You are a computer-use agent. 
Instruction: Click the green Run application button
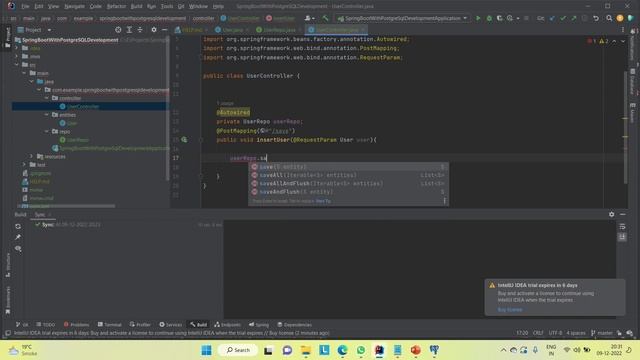(x=478, y=18)
